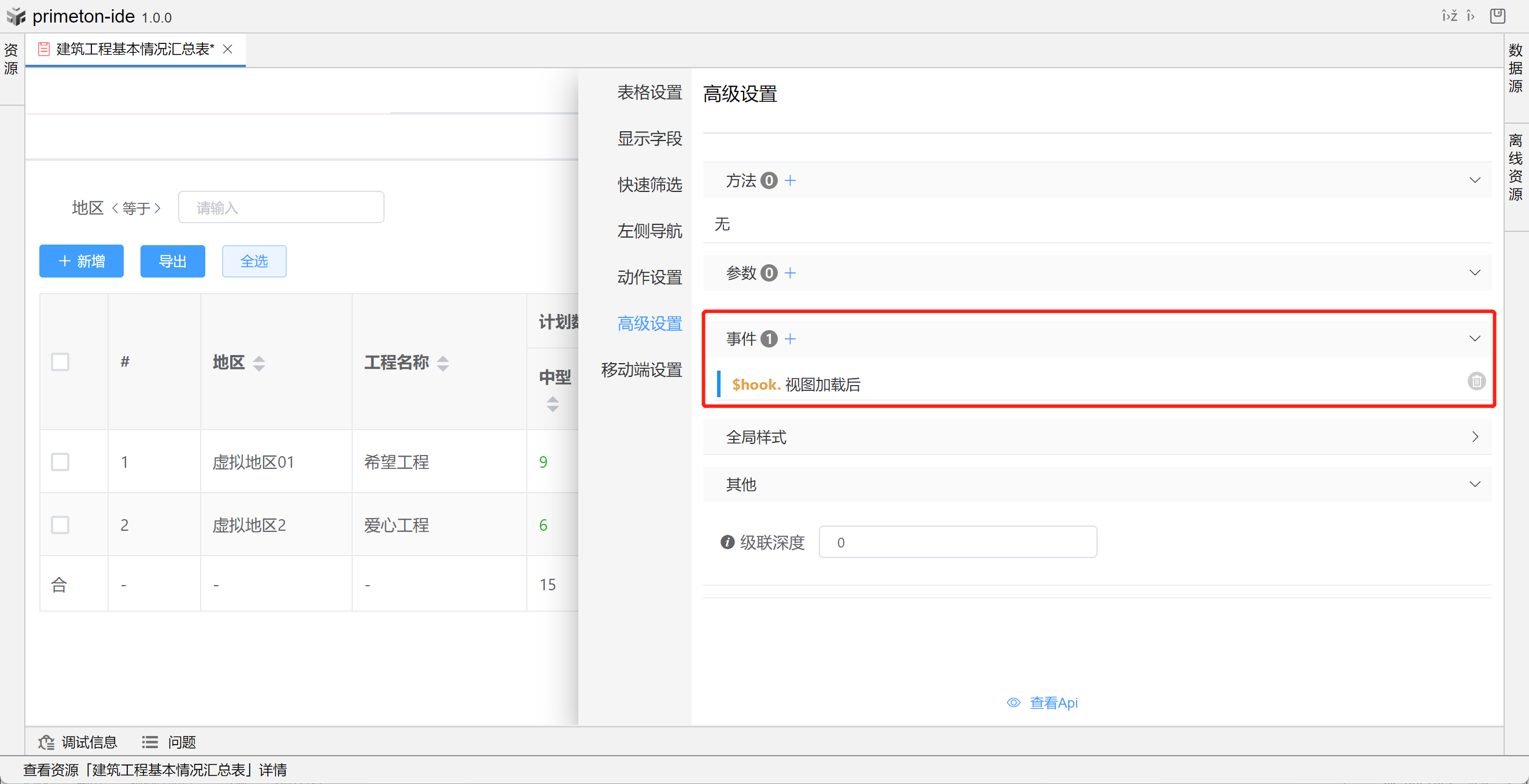
Task: Sort the 工程名称 column
Action: (443, 363)
